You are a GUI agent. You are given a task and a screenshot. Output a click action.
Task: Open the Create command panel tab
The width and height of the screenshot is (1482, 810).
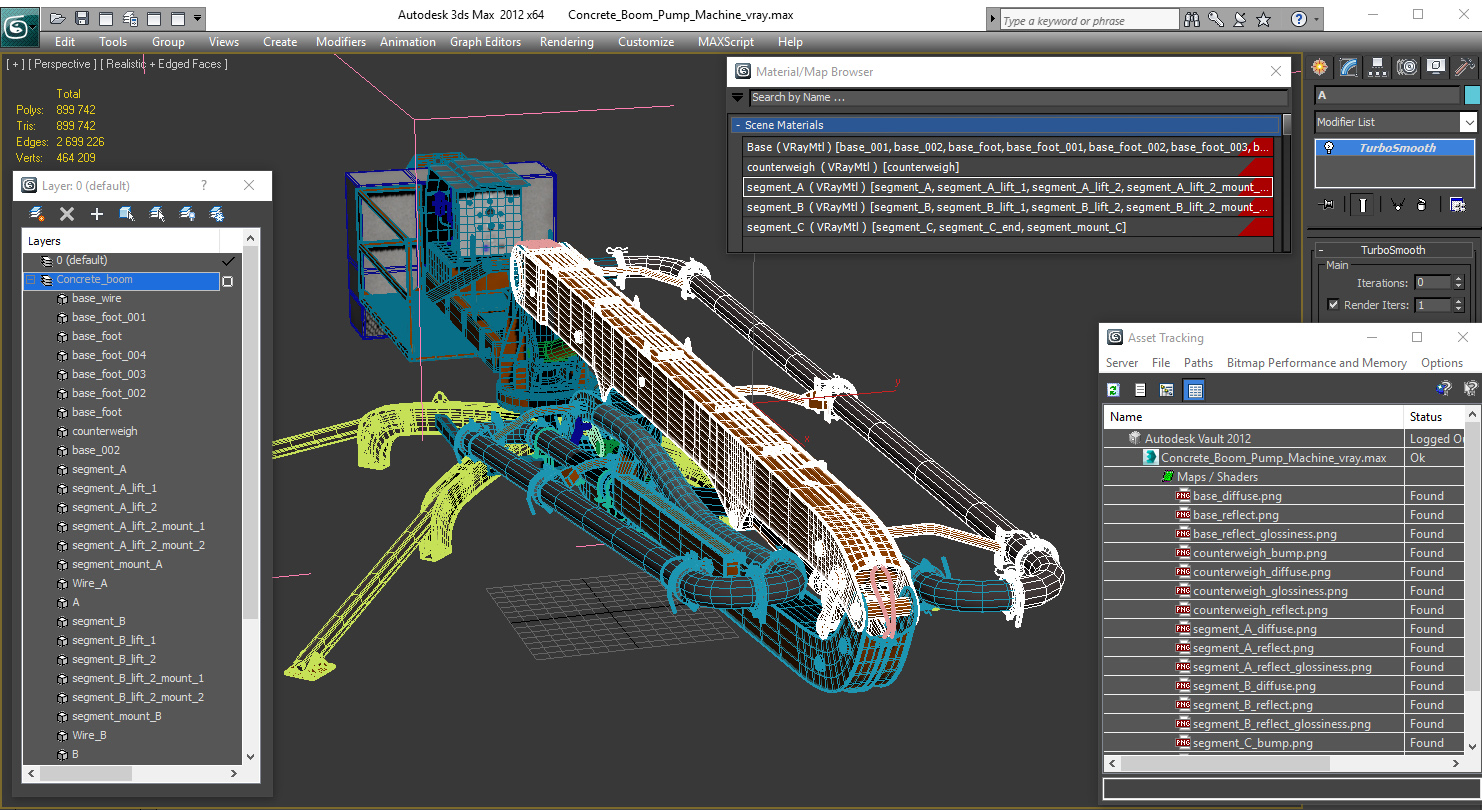(x=1320, y=67)
